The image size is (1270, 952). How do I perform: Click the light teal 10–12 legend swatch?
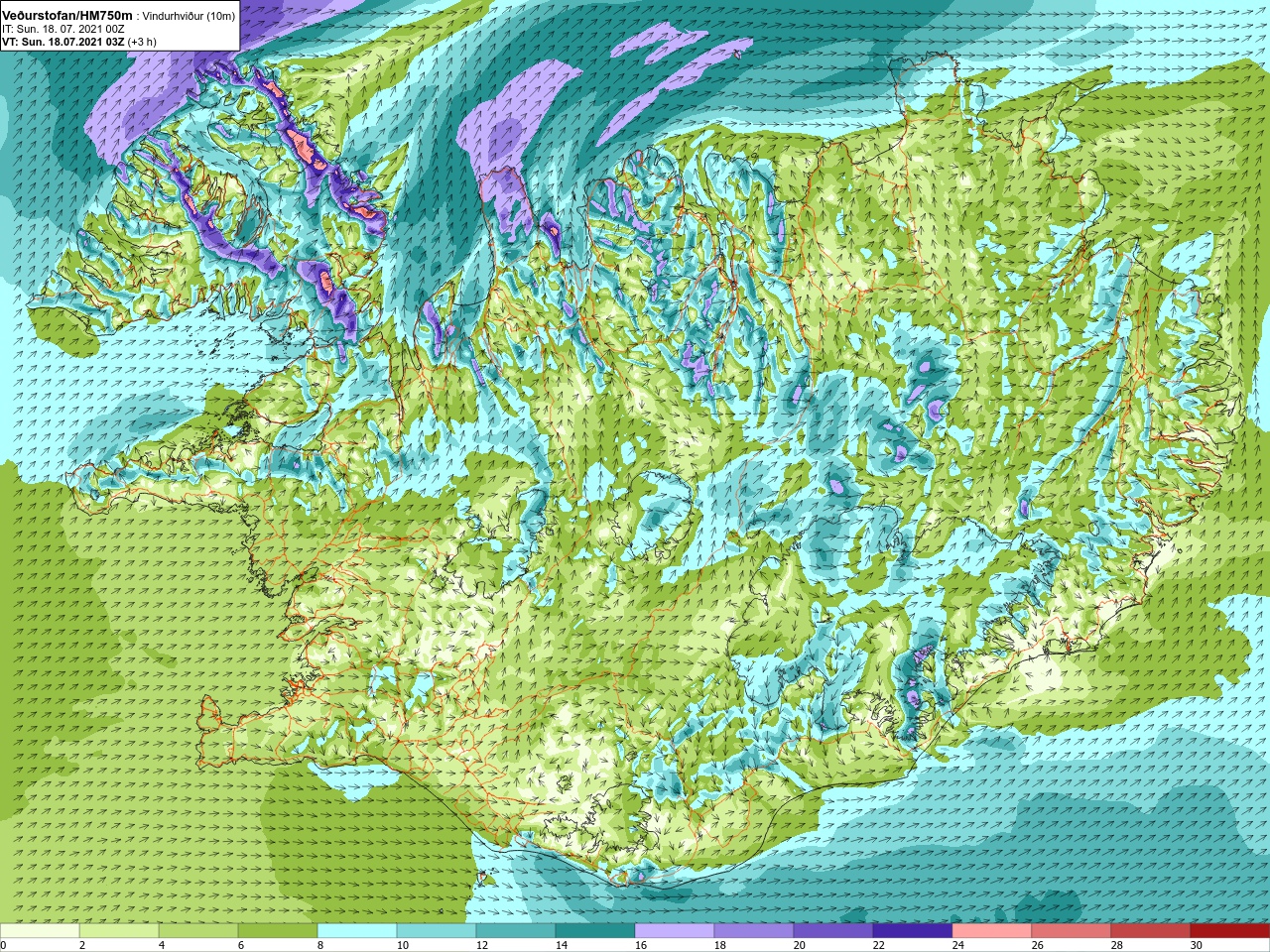437,930
